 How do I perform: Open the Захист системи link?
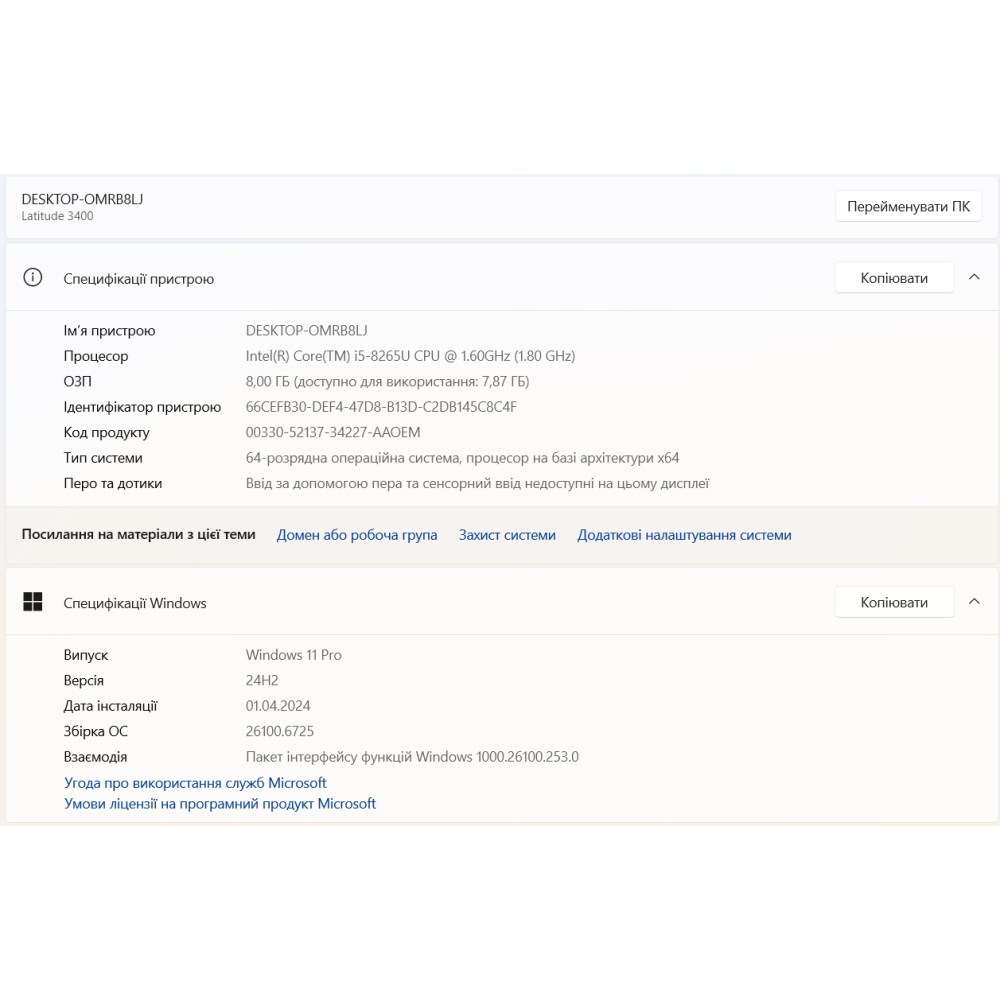coord(507,535)
